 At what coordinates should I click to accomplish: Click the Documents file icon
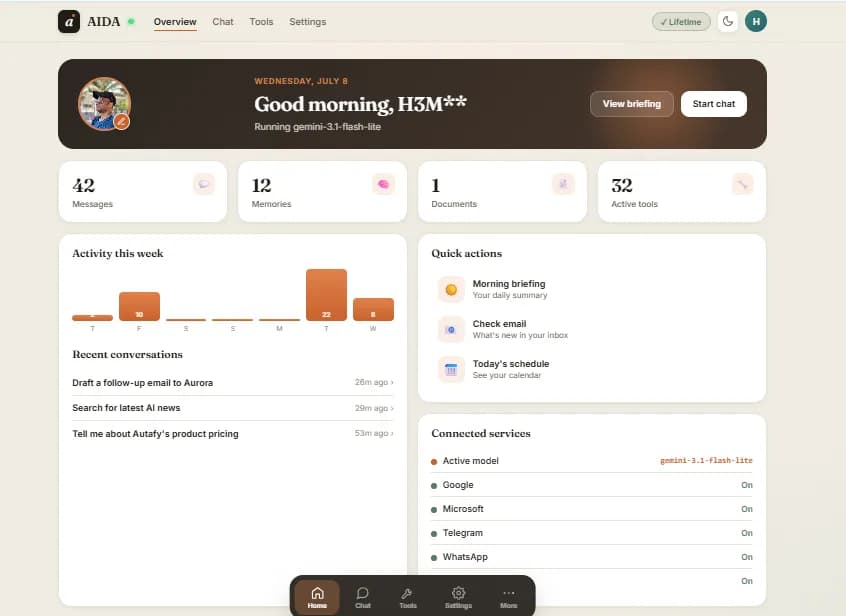(x=563, y=184)
